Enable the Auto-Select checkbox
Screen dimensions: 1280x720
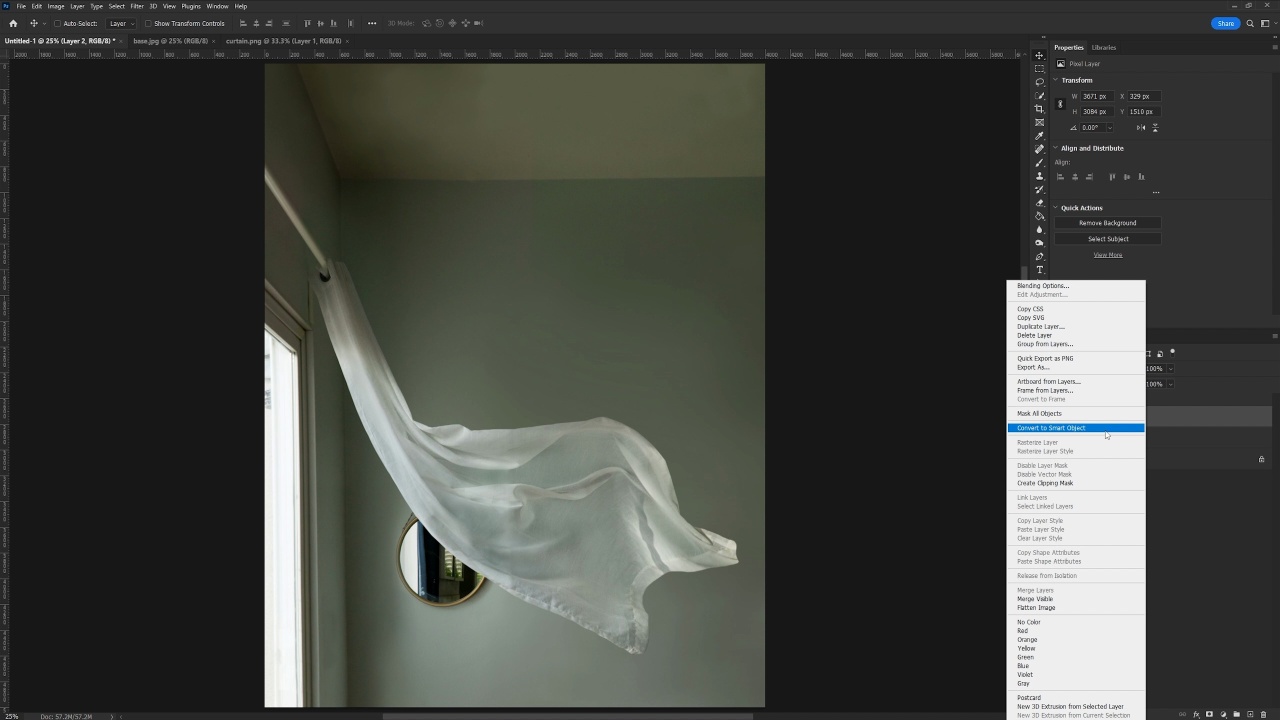57,24
